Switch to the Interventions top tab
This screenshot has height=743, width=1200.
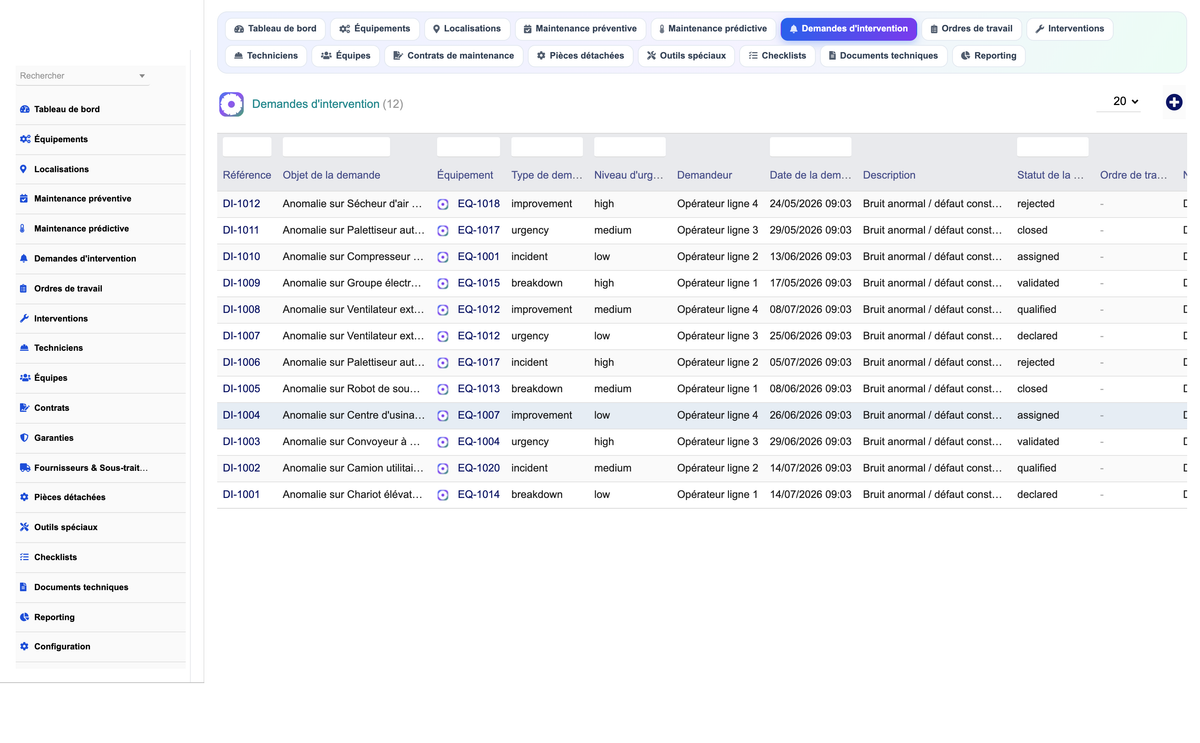tap(1069, 29)
